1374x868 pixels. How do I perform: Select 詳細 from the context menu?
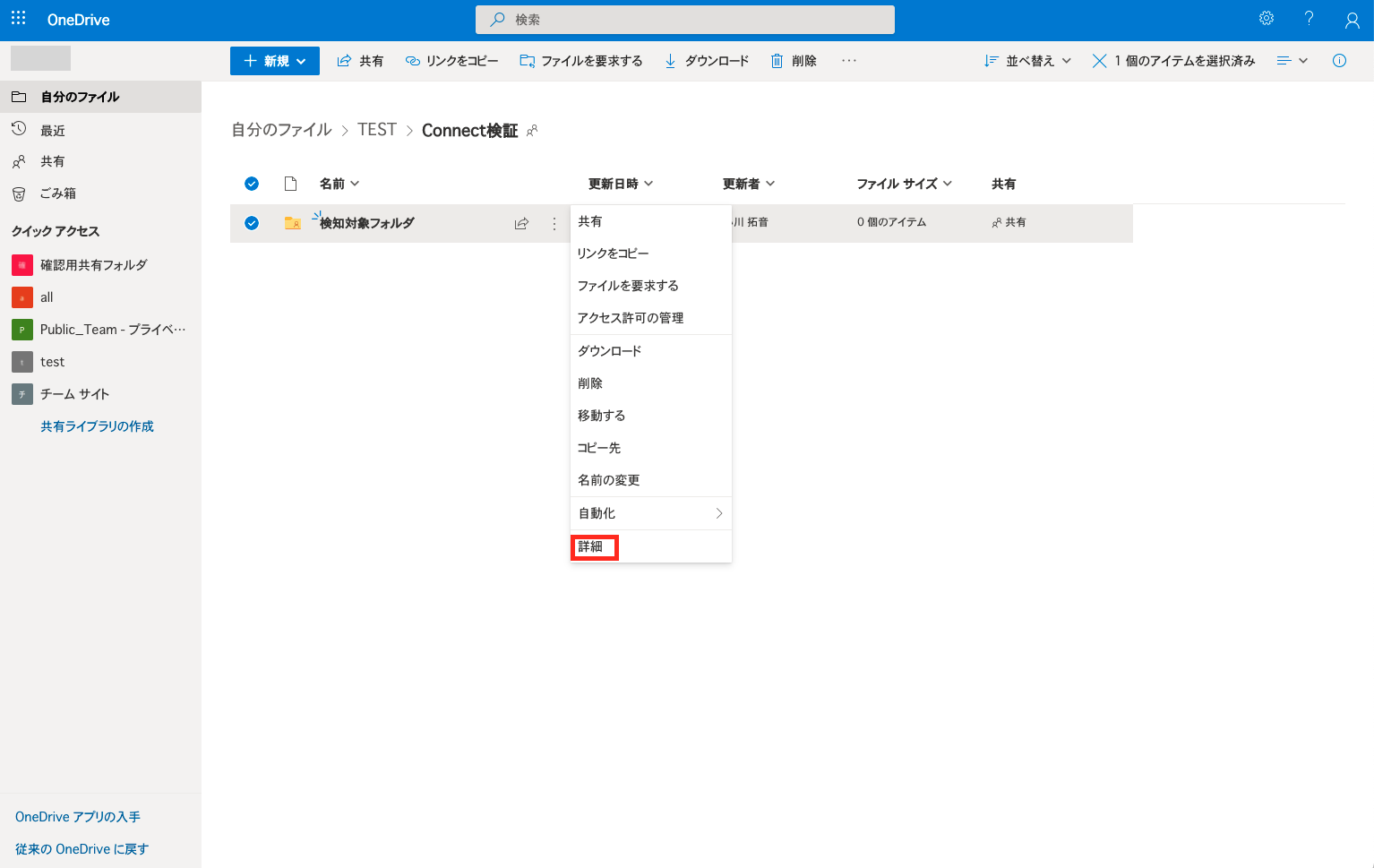[594, 546]
